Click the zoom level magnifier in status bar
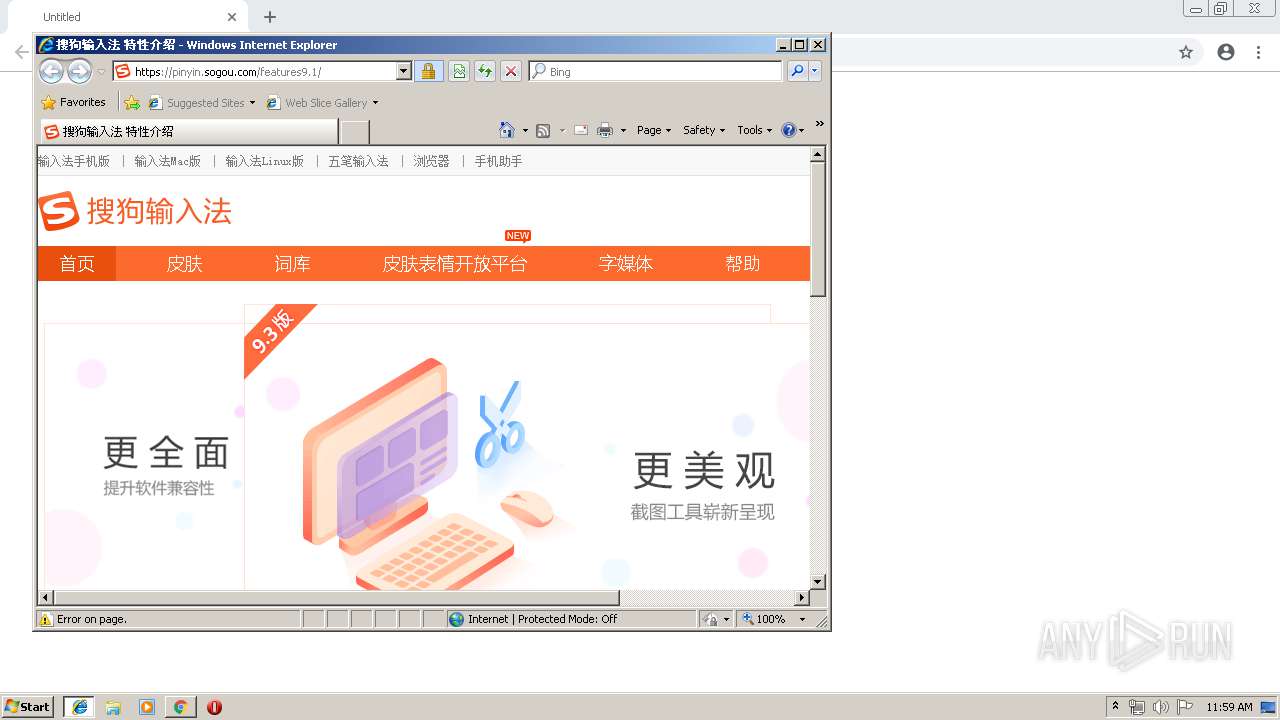Screen dimensions: 1280x720 [x=747, y=619]
